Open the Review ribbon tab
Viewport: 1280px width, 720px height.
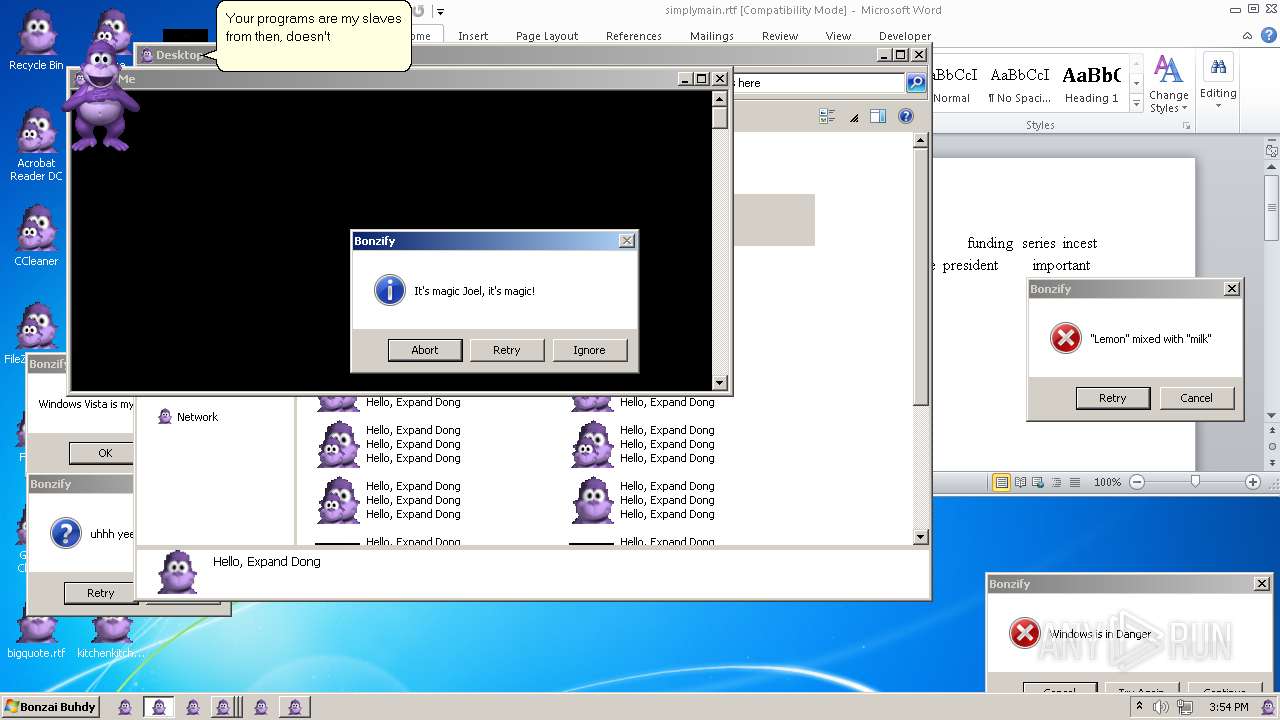(x=780, y=36)
